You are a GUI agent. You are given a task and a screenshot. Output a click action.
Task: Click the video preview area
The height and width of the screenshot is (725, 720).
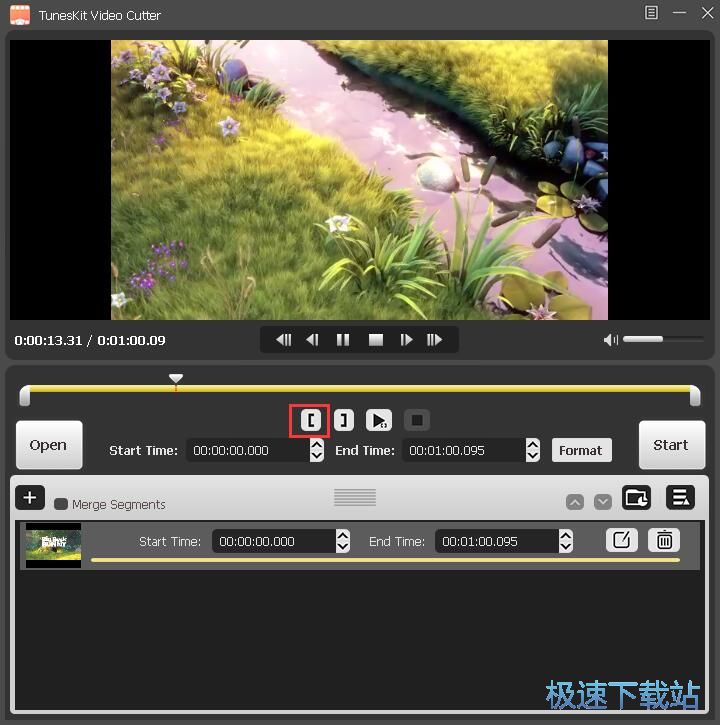pos(360,180)
